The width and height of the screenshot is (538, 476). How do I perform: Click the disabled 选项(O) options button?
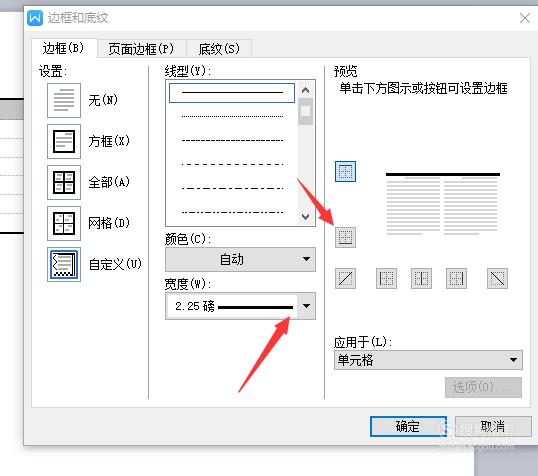click(x=483, y=387)
